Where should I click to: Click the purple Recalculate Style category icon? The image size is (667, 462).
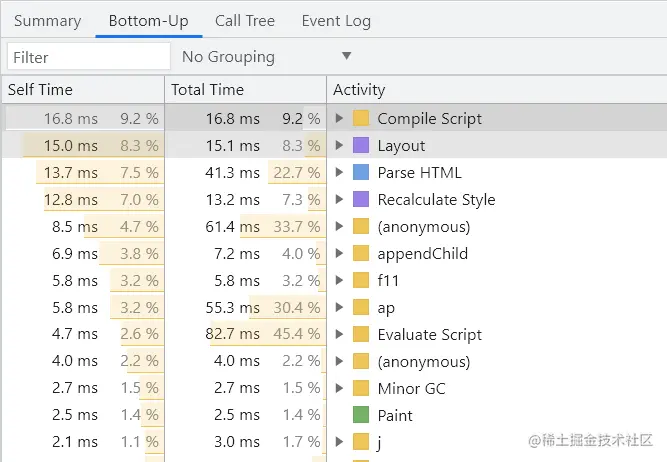click(x=361, y=200)
